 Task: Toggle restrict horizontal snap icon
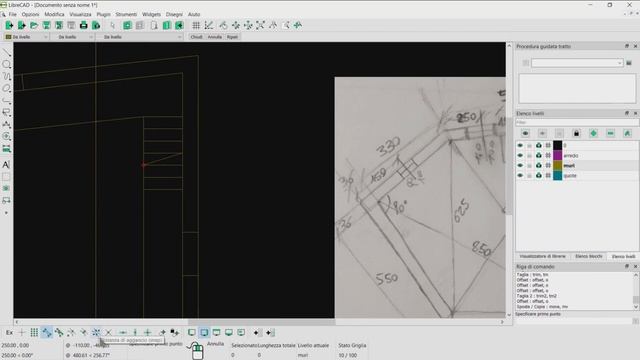122,333
